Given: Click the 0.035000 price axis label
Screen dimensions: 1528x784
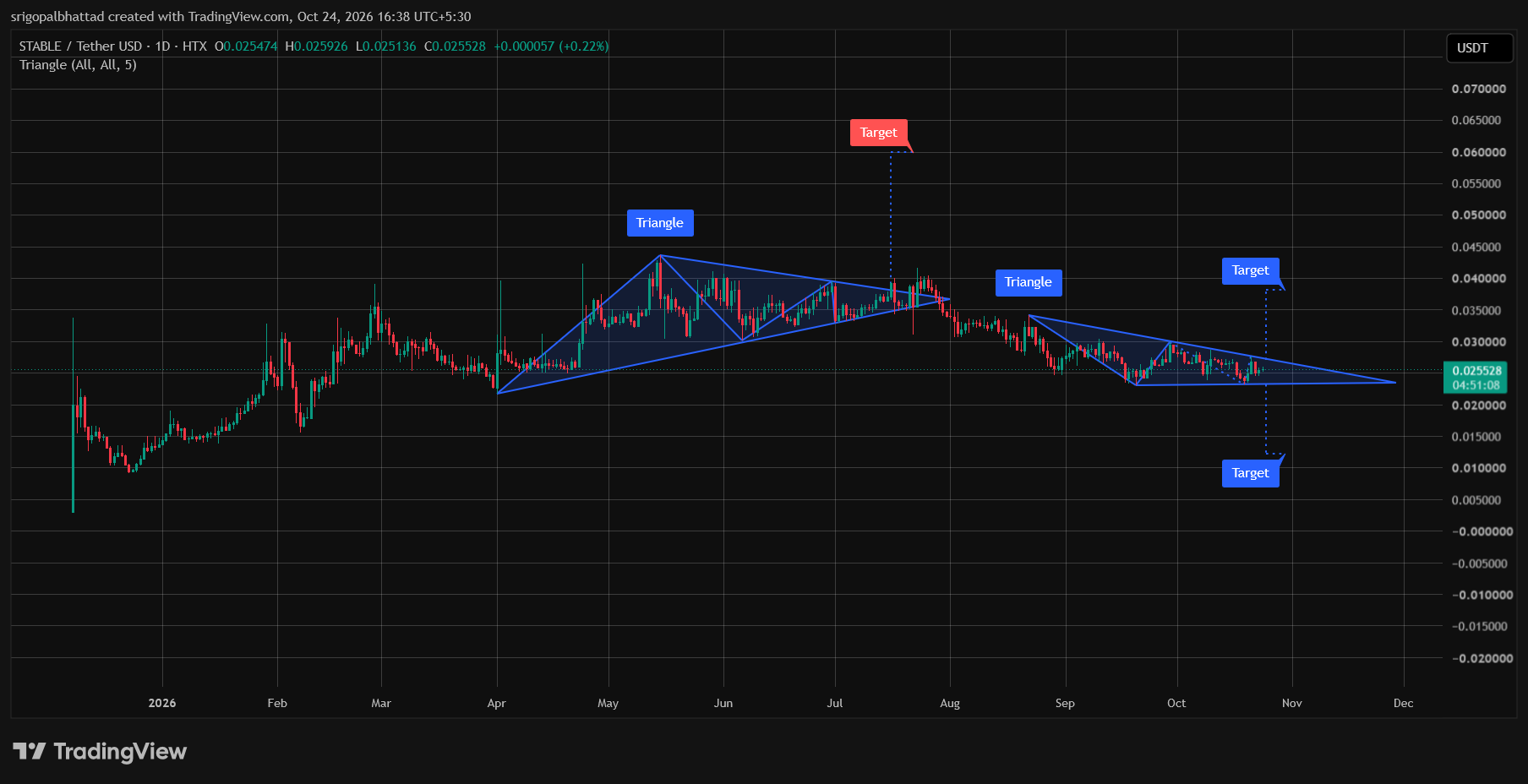Looking at the screenshot, I should tap(1478, 310).
